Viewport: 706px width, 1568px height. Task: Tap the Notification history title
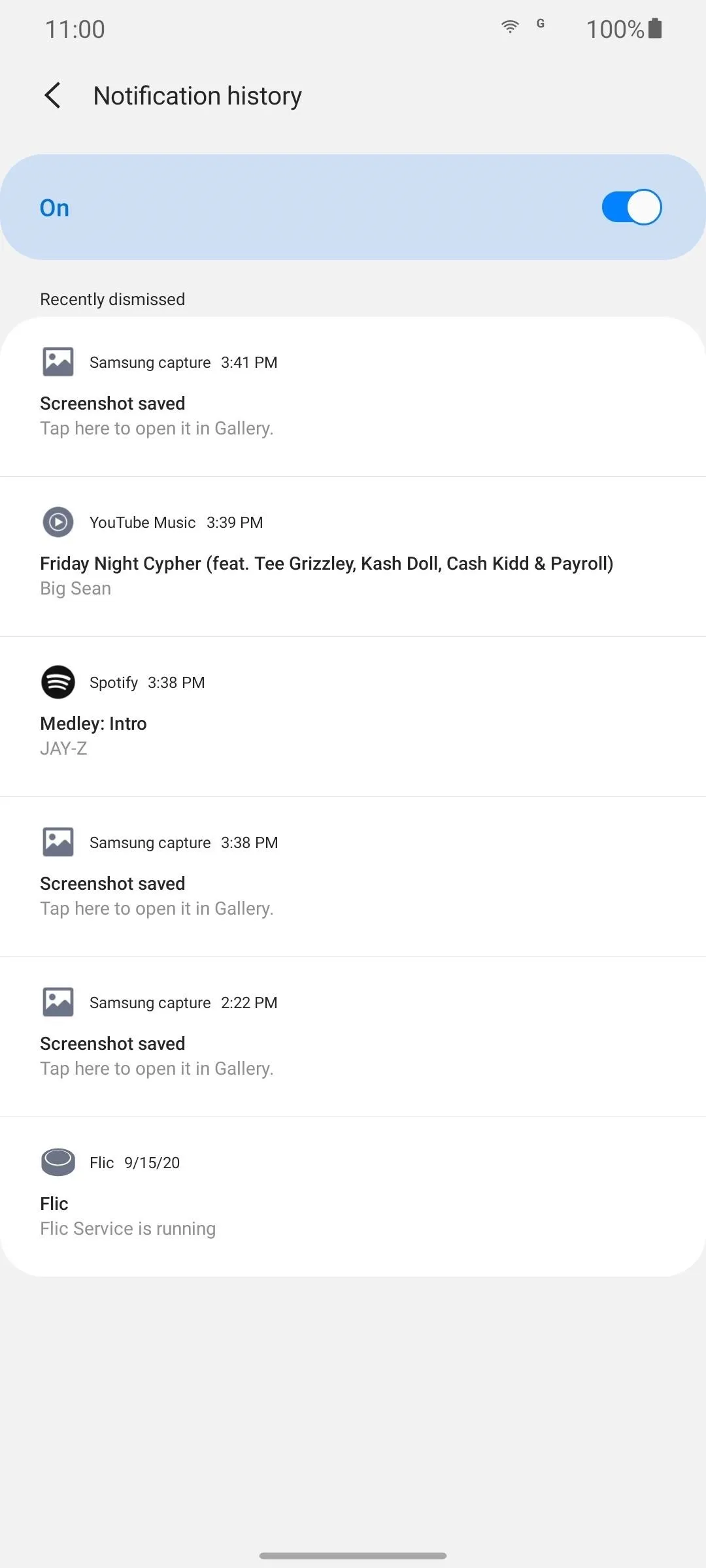point(197,95)
